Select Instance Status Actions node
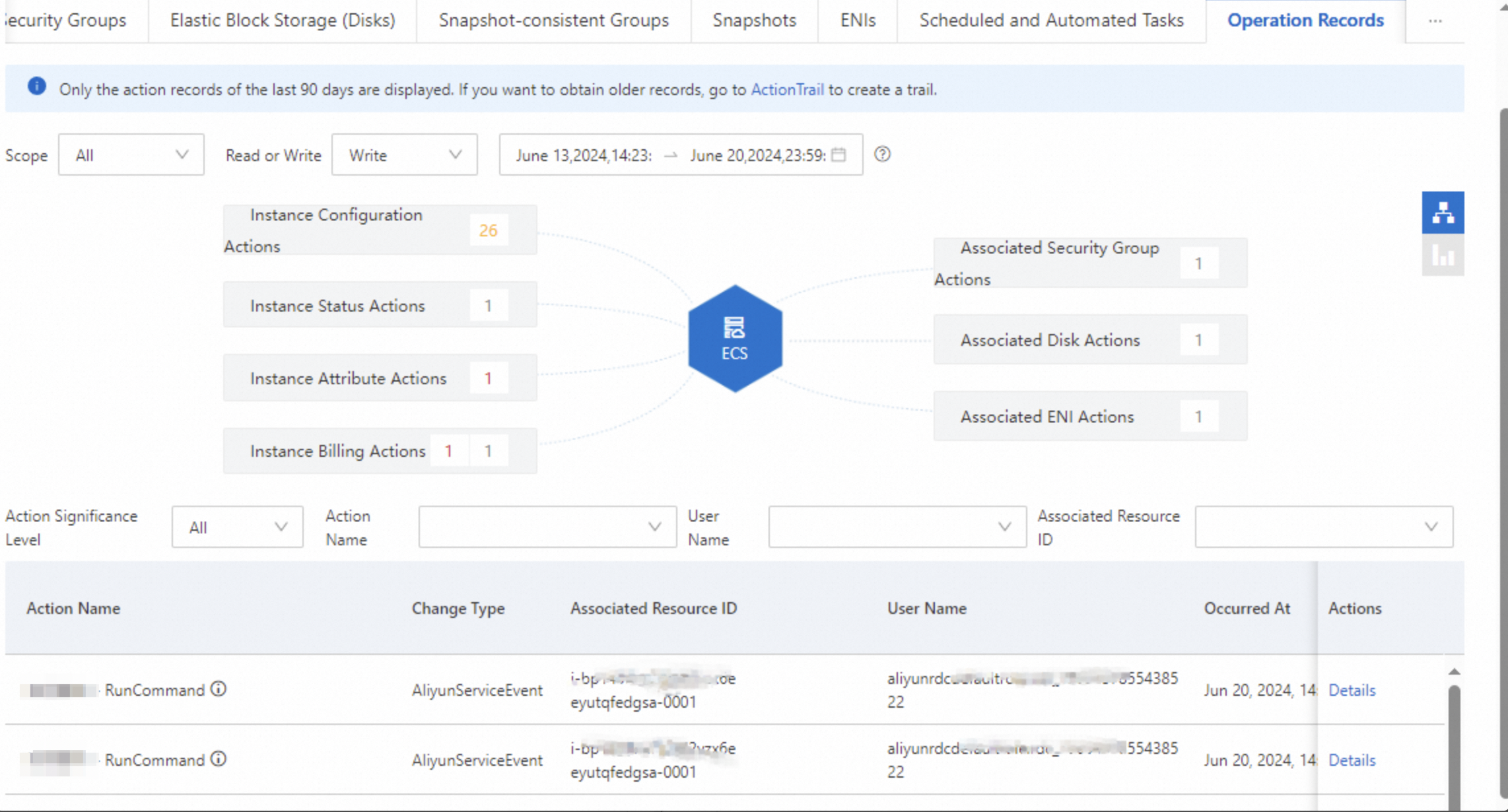 click(x=380, y=305)
